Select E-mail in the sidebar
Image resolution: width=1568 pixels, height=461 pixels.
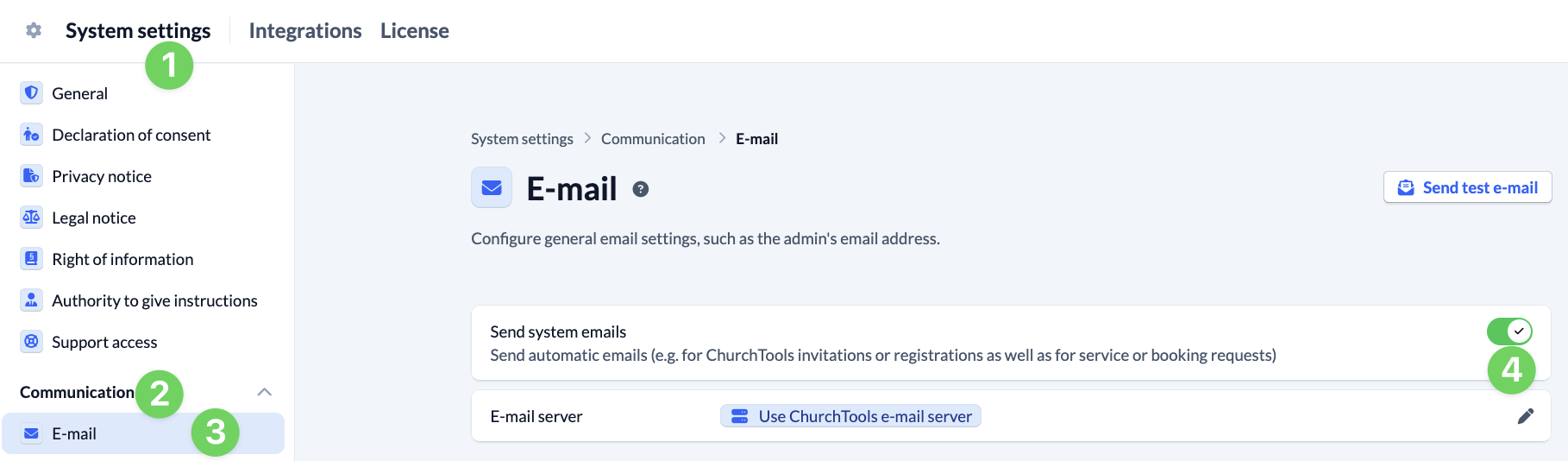point(74,433)
